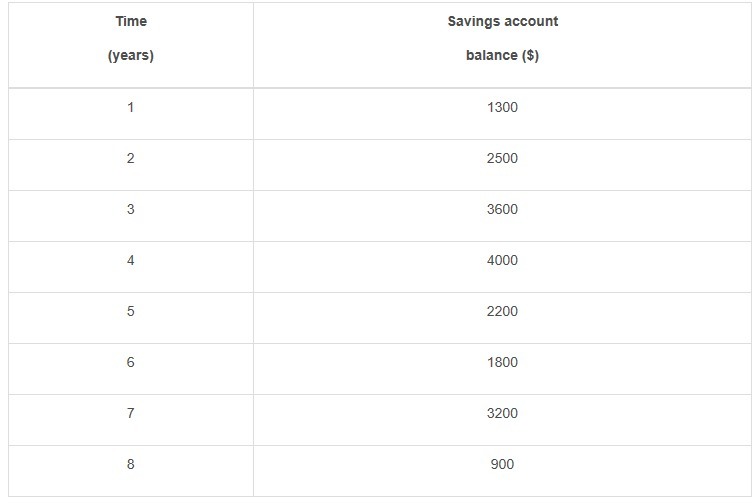Click the year 6 cell

(130, 362)
